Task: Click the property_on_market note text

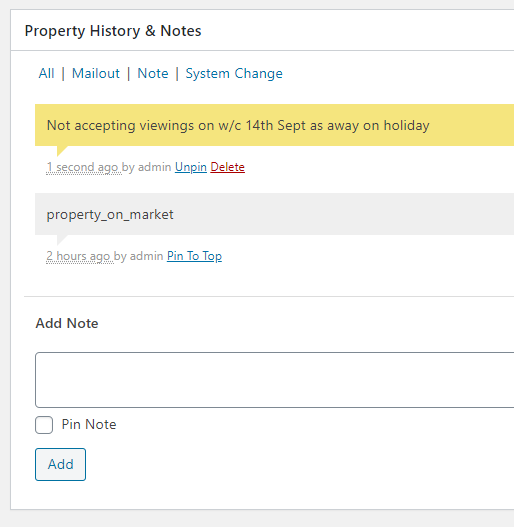Action: pyautogui.click(x=110, y=215)
